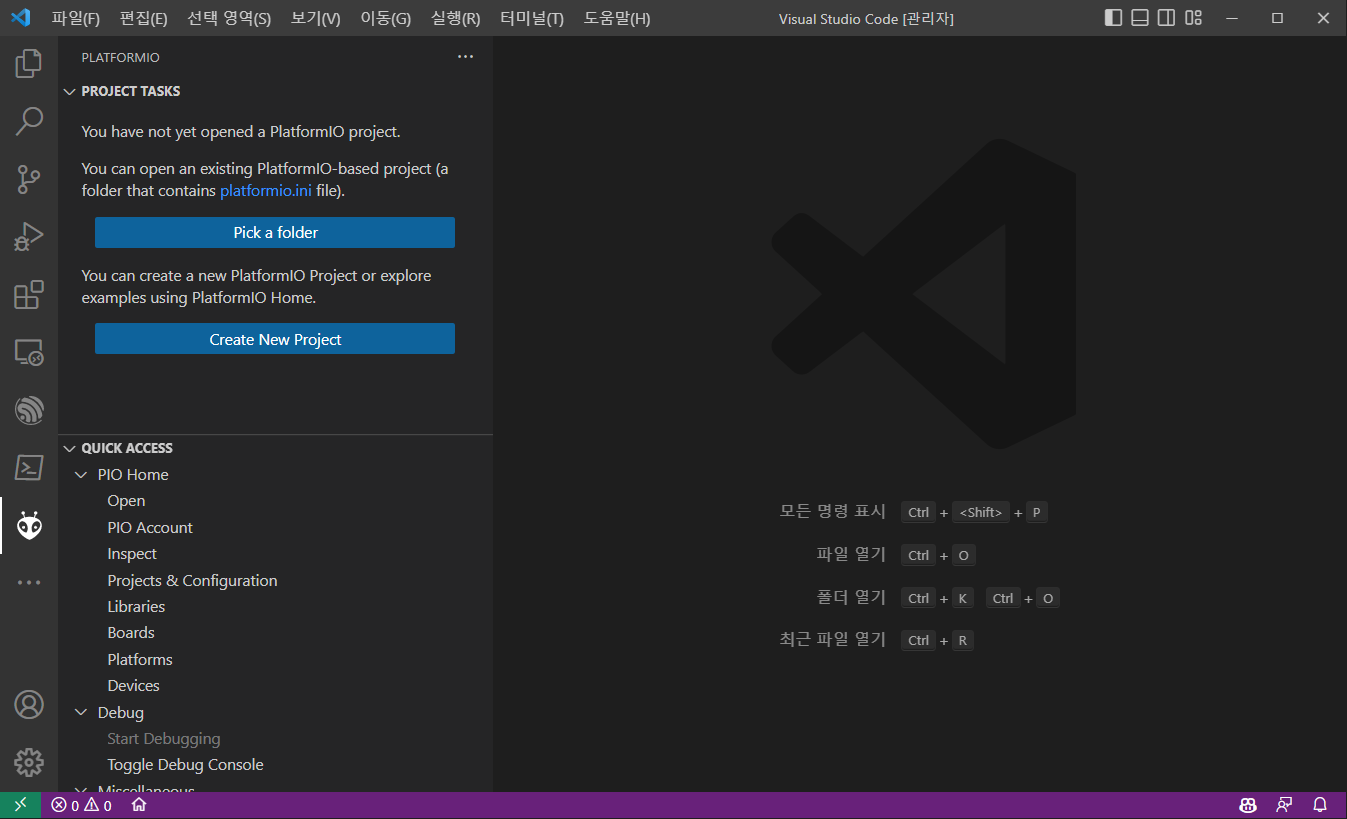Open the 선택 영역(S) menu
1347x819 pixels.
pyautogui.click(x=229, y=18)
